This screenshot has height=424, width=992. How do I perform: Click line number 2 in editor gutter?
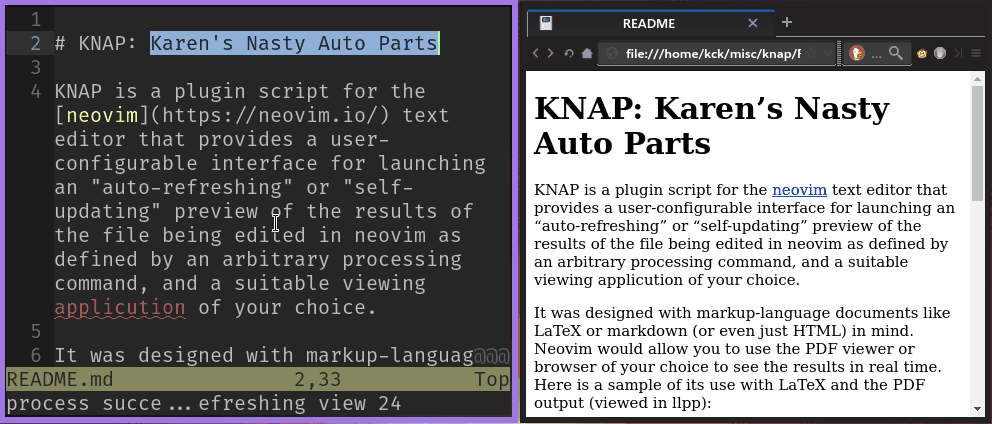[35, 44]
